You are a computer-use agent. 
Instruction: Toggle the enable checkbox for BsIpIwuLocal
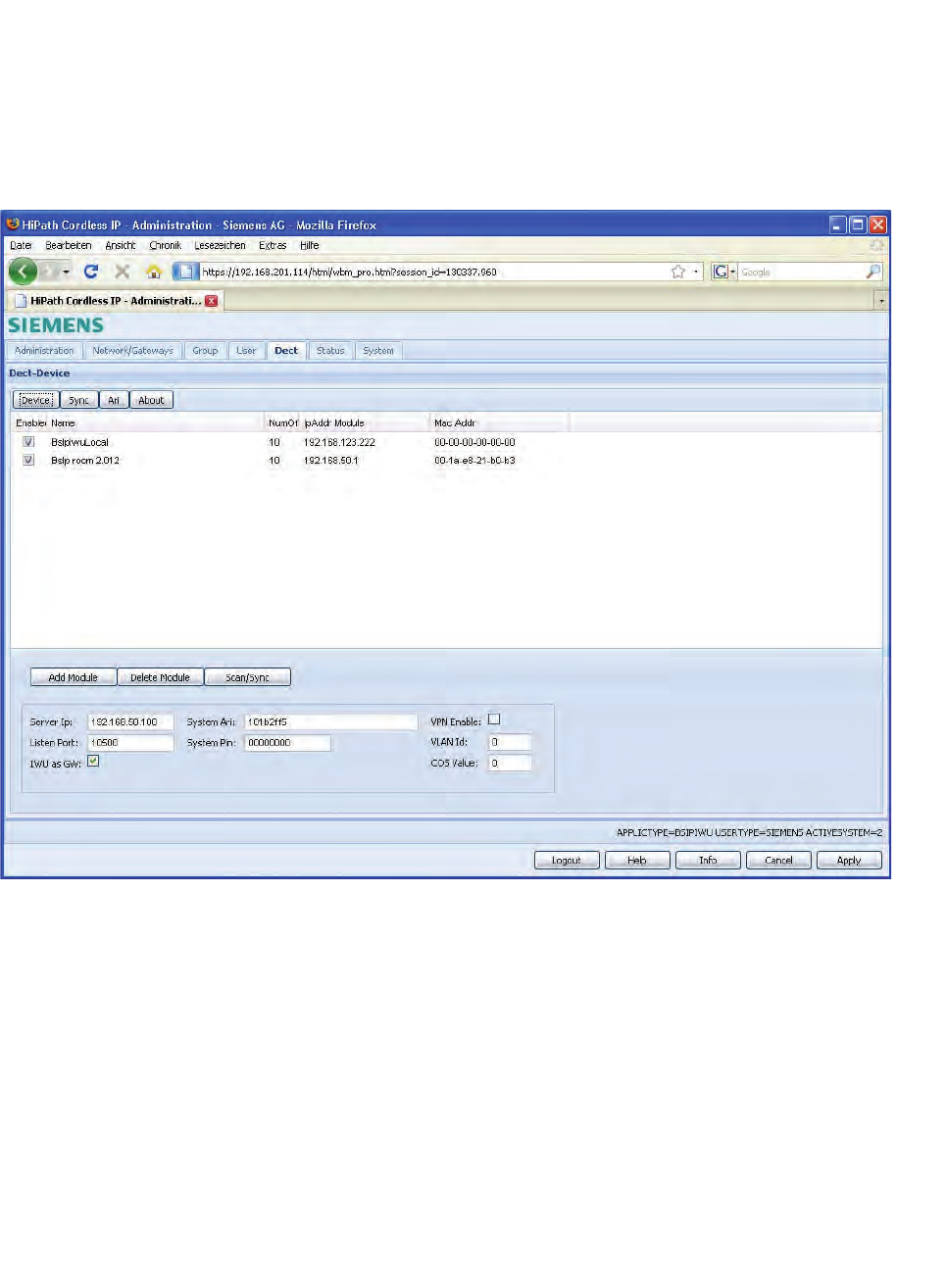(x=28, y=442)
